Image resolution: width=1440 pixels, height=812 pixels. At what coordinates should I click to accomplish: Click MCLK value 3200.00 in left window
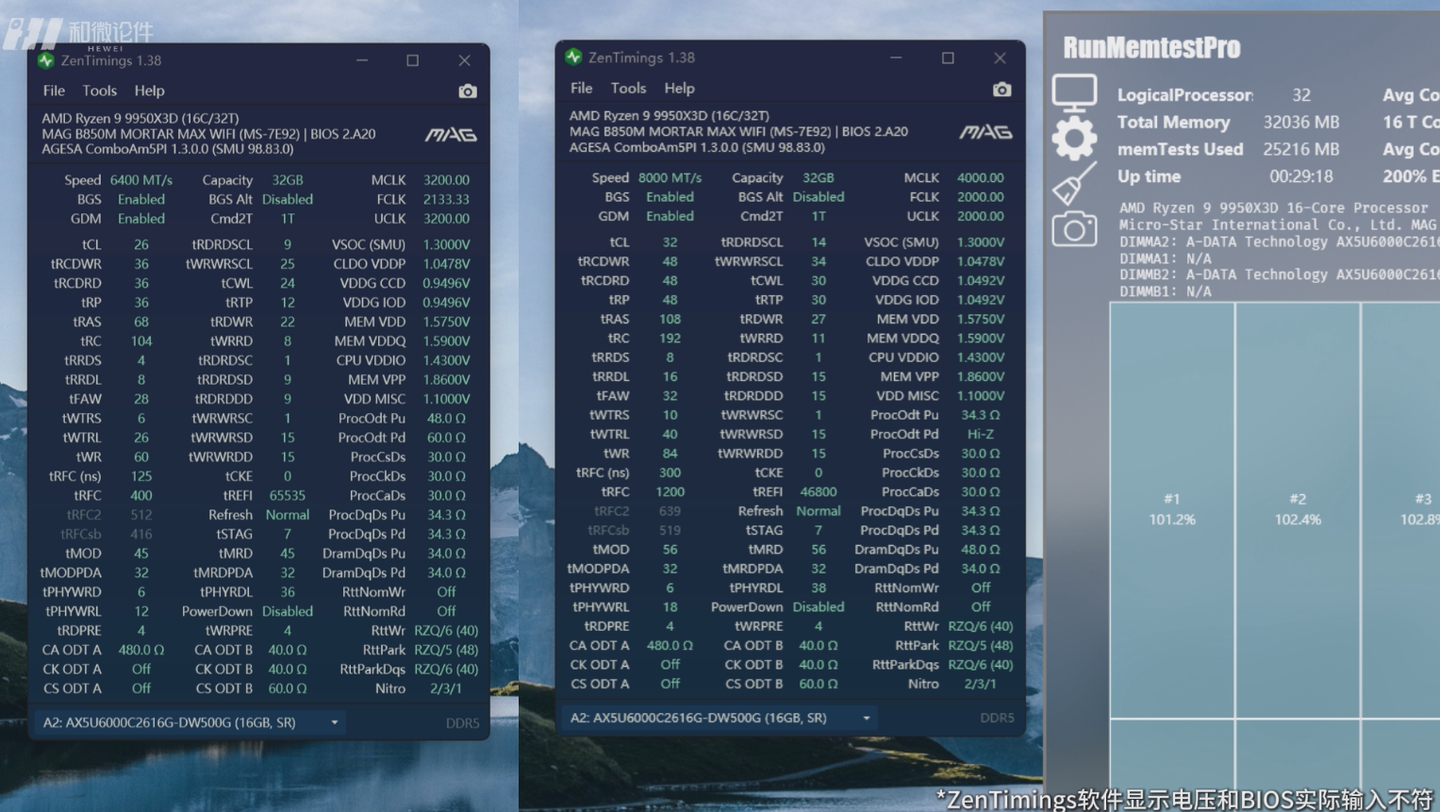(x=446, y=180)
